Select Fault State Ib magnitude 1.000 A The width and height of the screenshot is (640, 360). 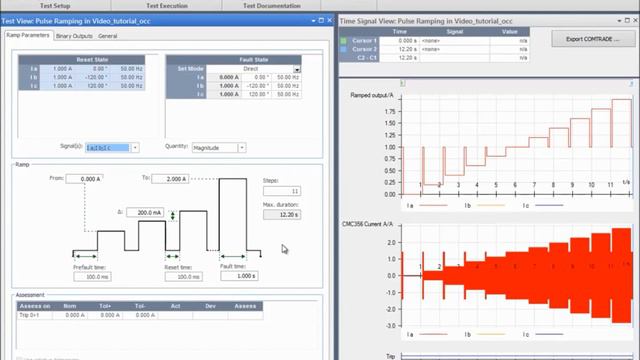pyautogui.click(x=223, y=86)
